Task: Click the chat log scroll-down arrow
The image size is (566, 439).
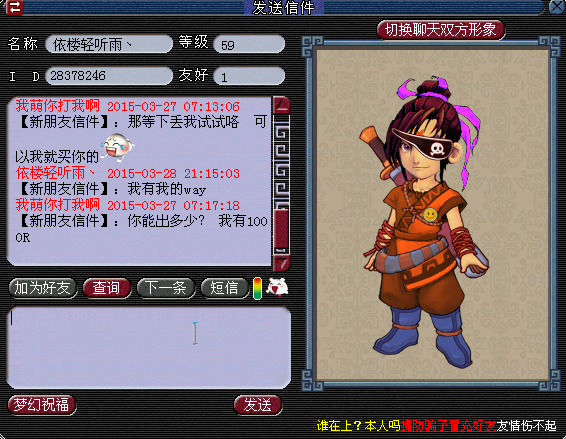Action: click(x=281, y=262)
